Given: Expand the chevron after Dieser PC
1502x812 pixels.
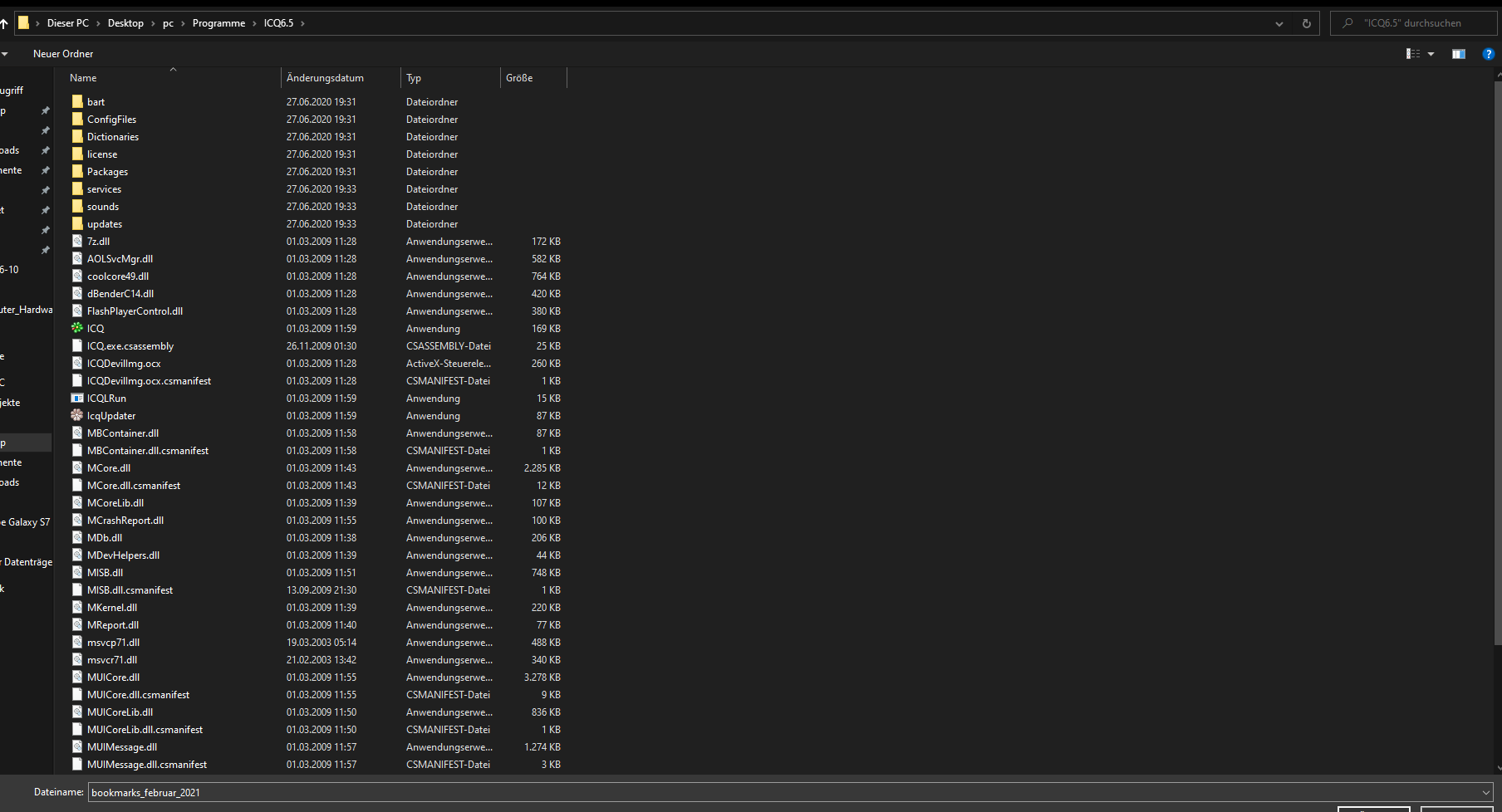Looking at the screenshot, I should [98, 23].
